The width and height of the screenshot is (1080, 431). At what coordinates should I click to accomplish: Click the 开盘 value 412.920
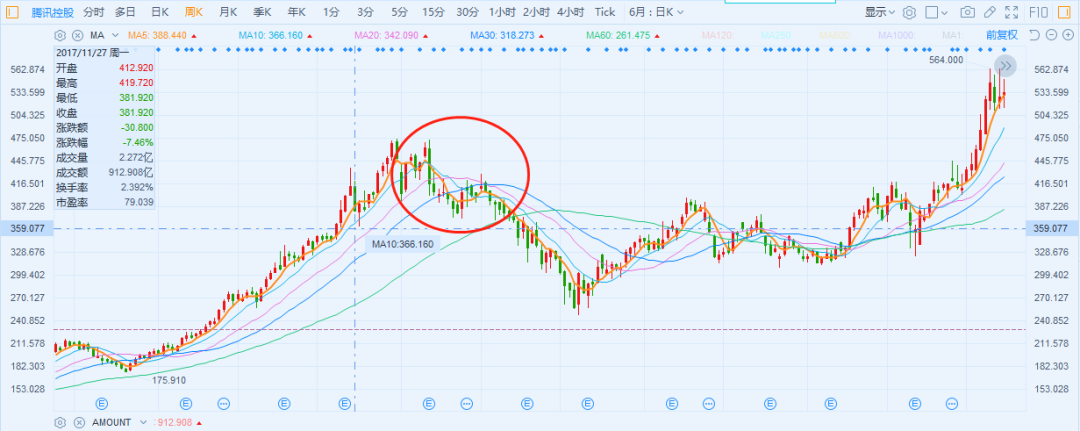[136, 68]
